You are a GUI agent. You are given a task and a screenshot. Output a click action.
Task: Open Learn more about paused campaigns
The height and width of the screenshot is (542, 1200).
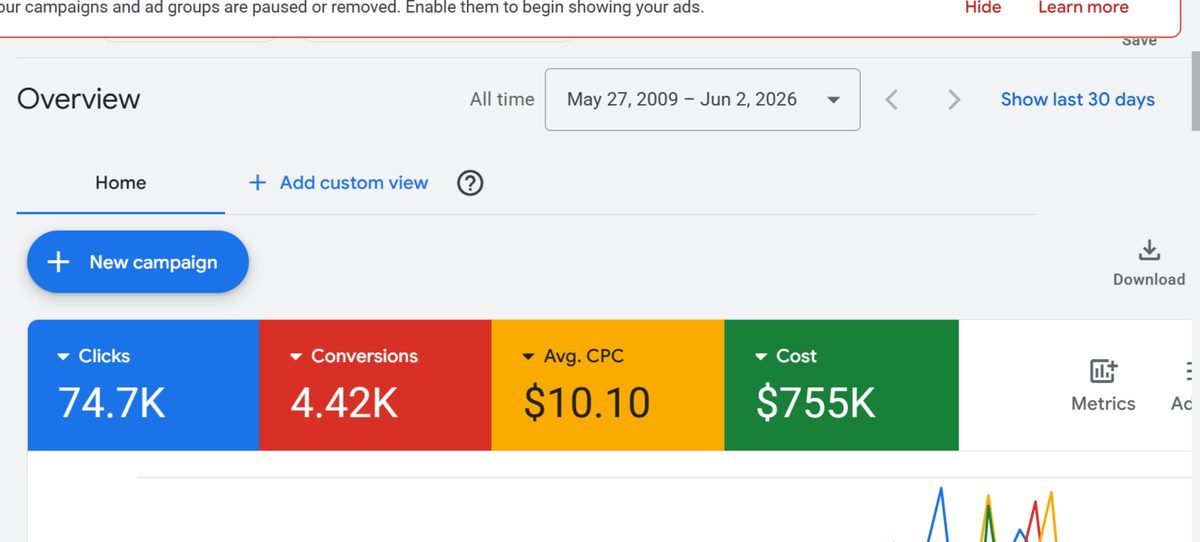(1083, 8)
